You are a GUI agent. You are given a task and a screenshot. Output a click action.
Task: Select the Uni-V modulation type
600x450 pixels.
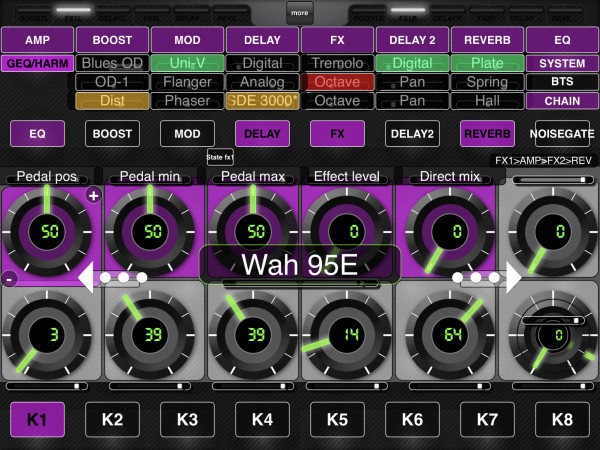point(188,63)
